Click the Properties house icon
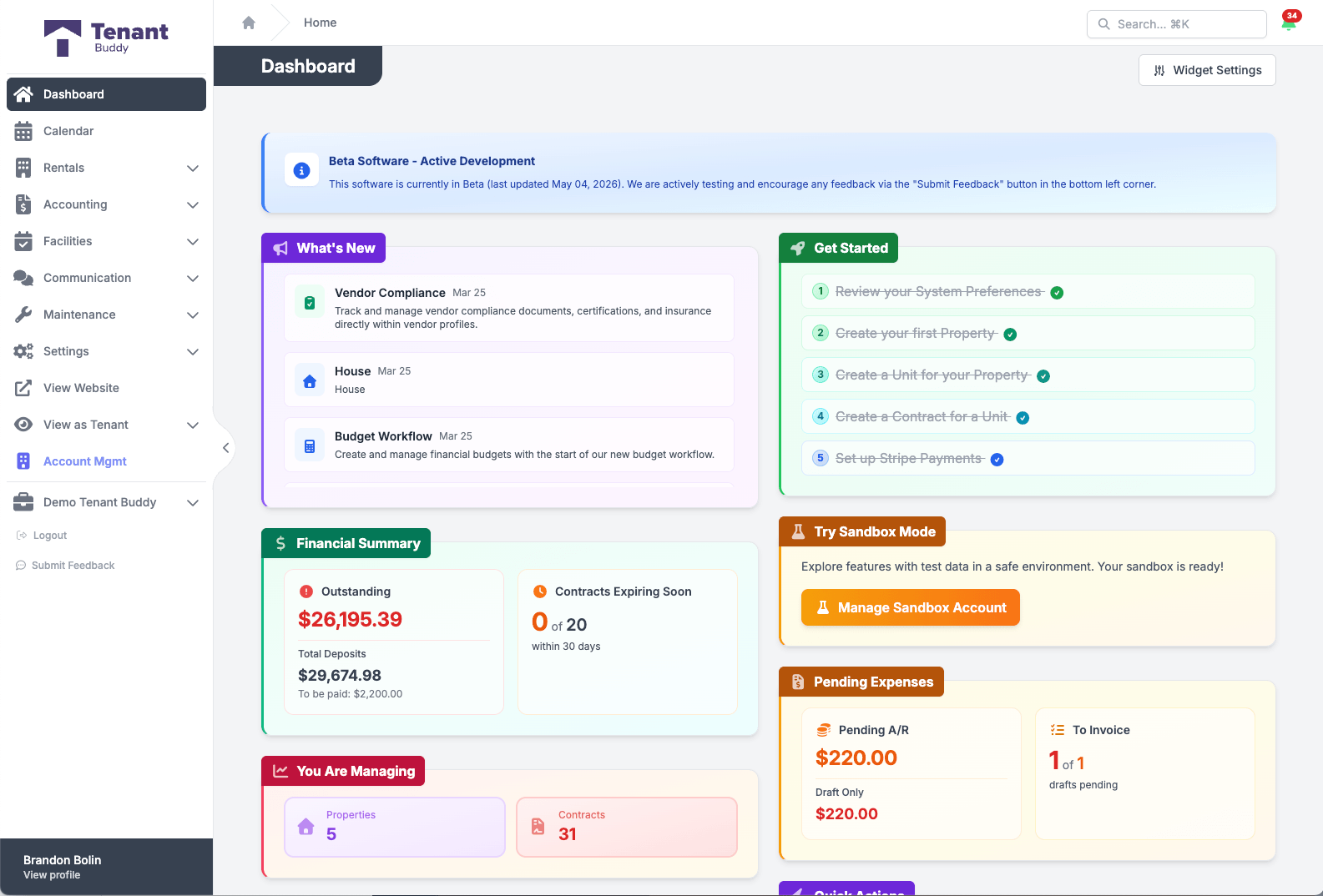This screenshot has height=896, width=1323. [306, 827]
